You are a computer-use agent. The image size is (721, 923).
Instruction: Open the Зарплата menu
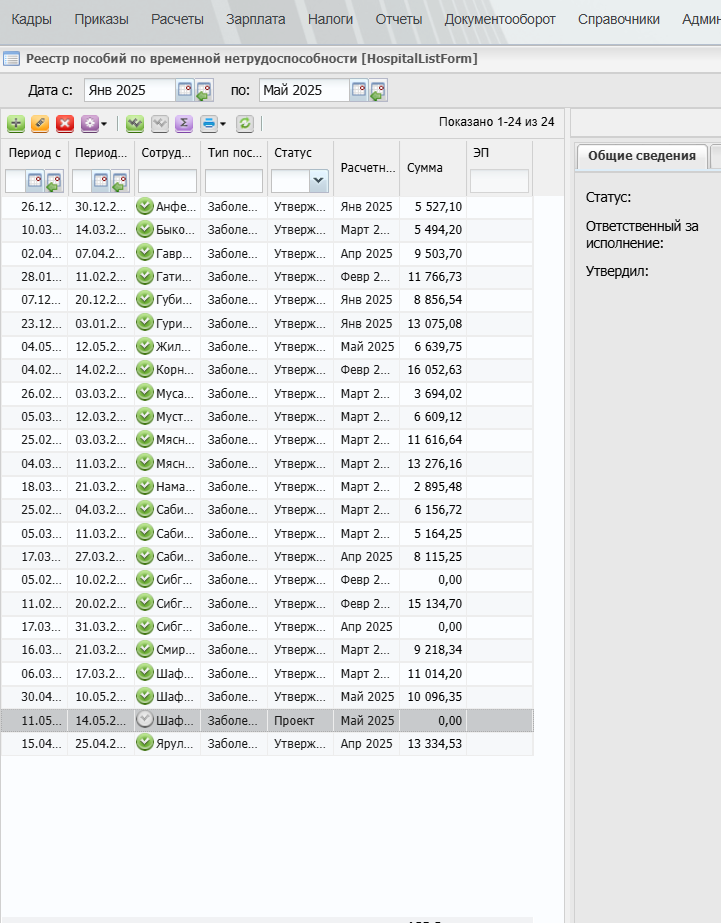click(x=255, y=19)
